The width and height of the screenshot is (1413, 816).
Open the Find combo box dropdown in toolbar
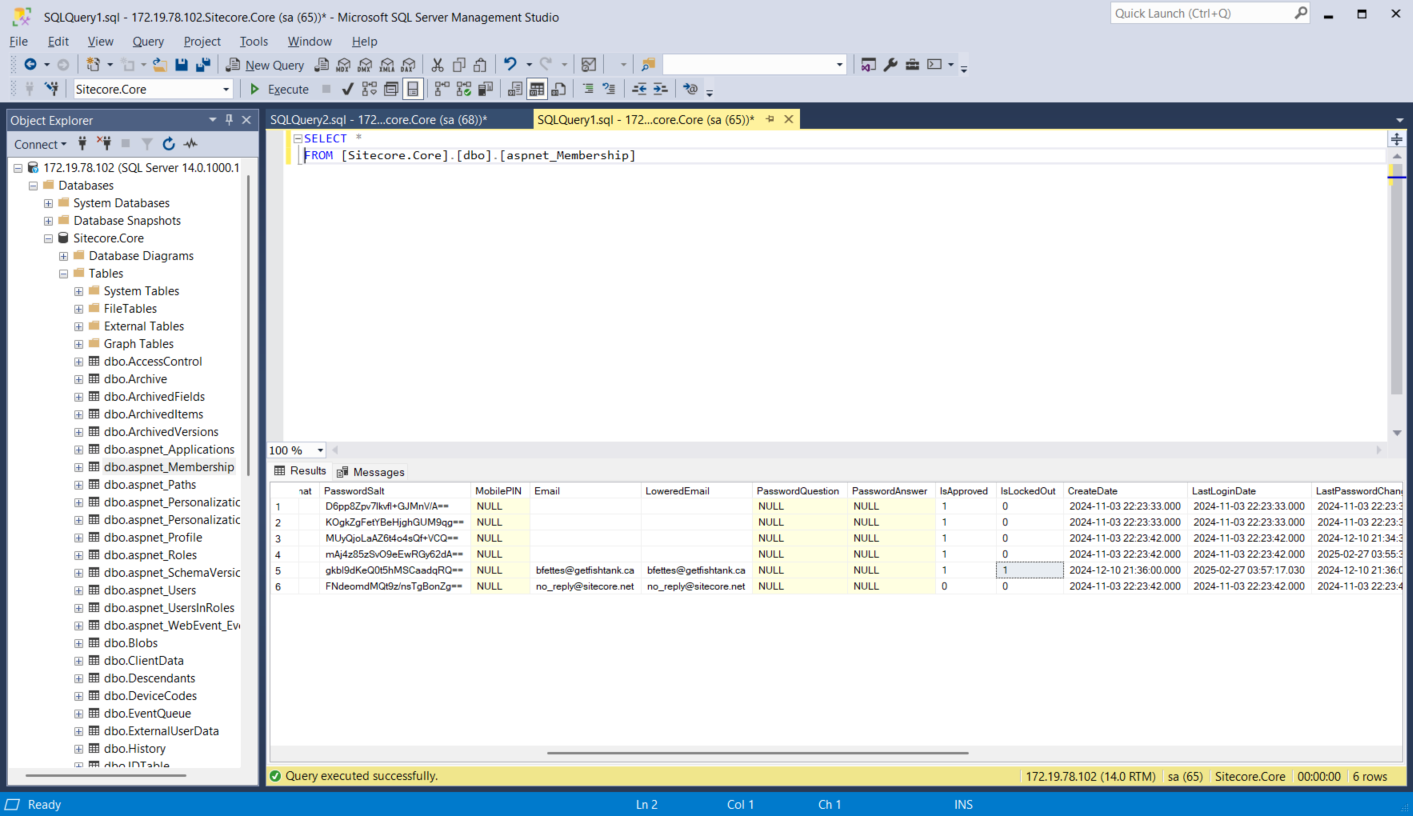[839, 64]
